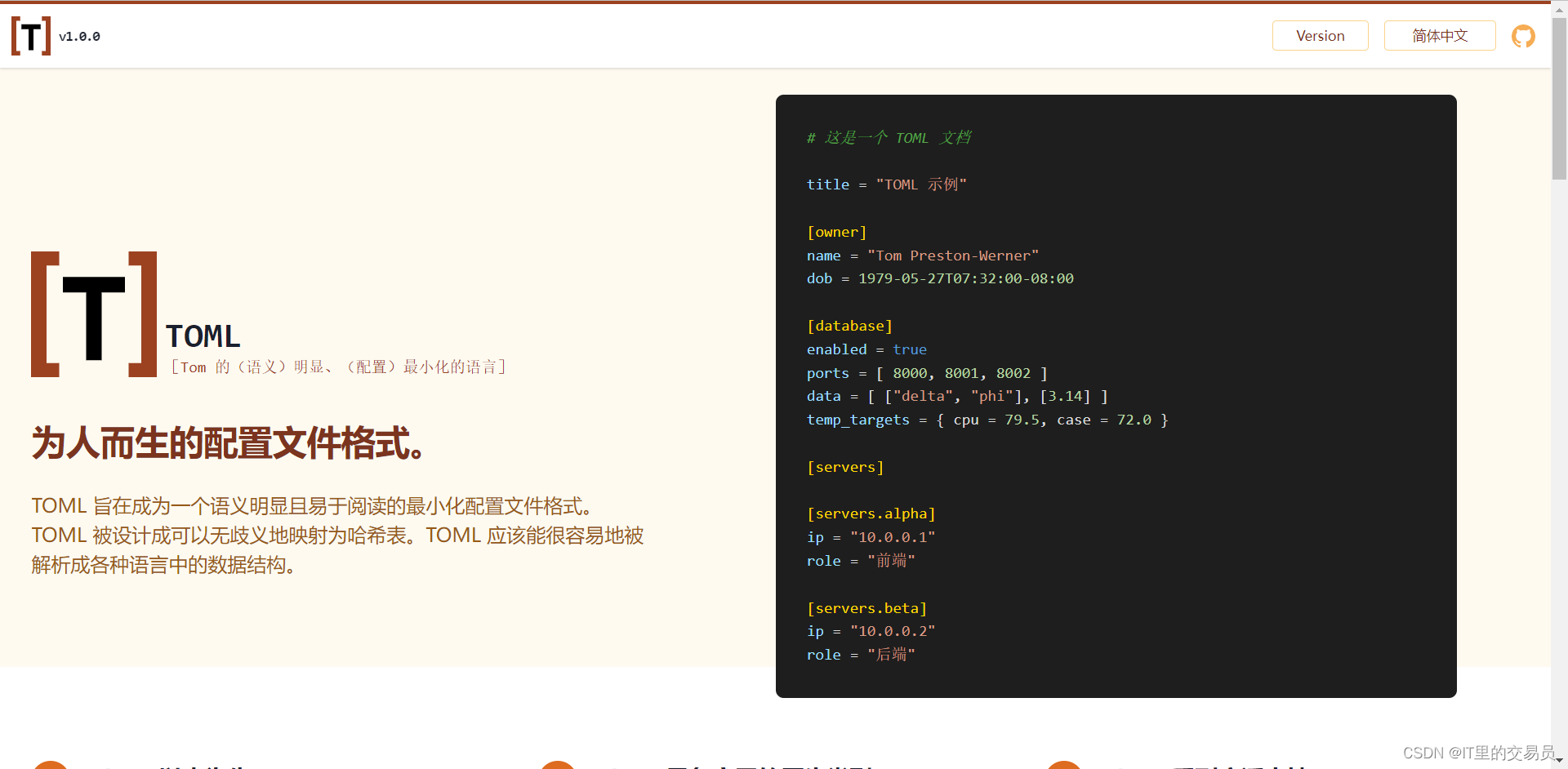Click the large [T] logo in the hero section
1568x769 pixels.
coord(92,313)
